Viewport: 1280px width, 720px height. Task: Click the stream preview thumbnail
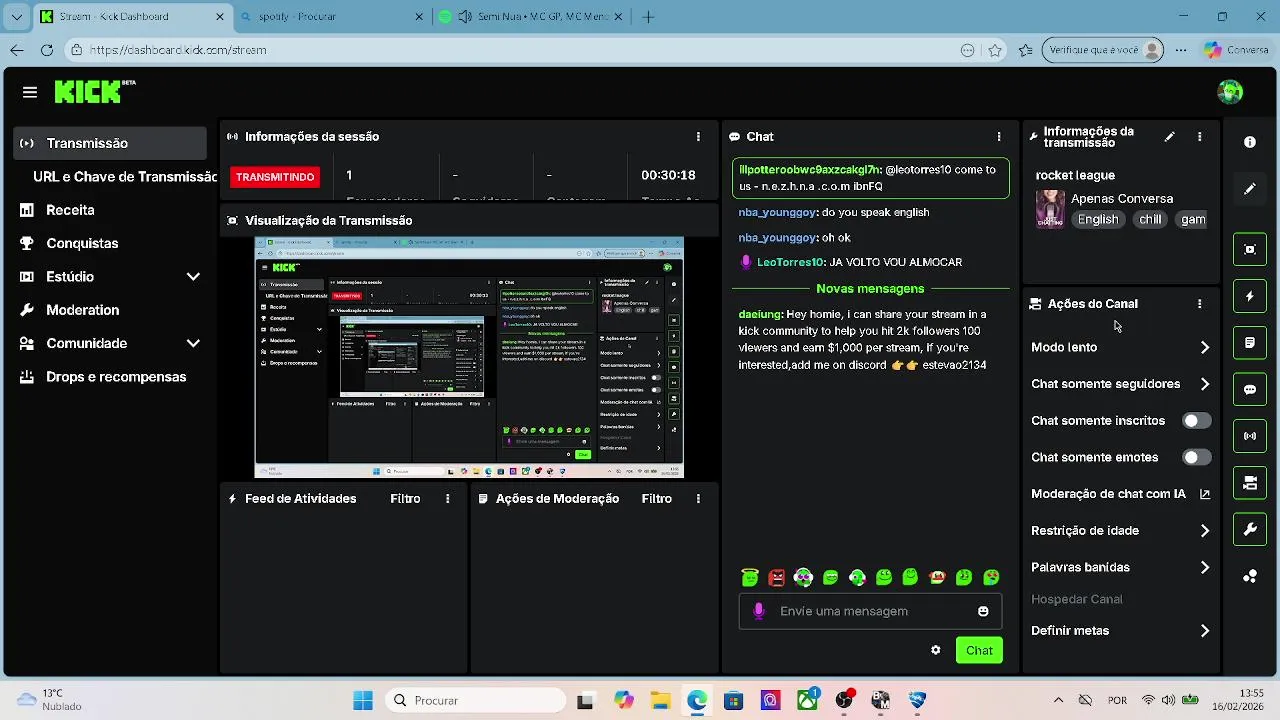tap(469, 358)
